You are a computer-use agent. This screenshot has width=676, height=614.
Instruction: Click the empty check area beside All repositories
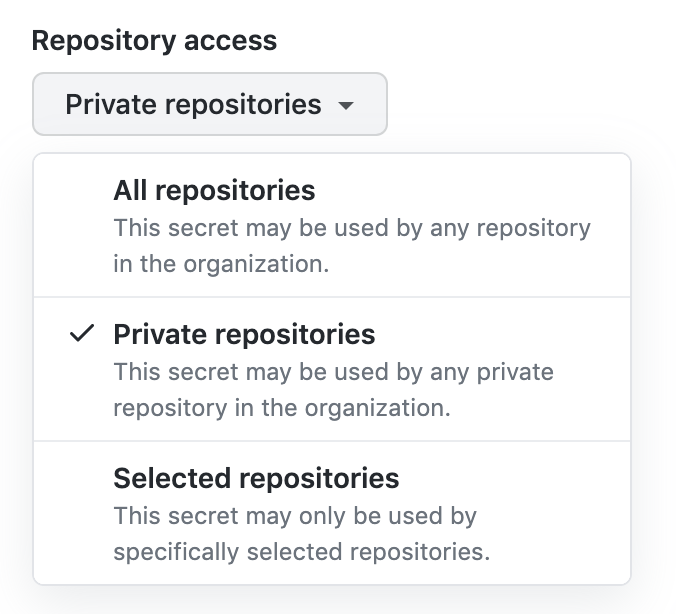[x=82, y=190]
